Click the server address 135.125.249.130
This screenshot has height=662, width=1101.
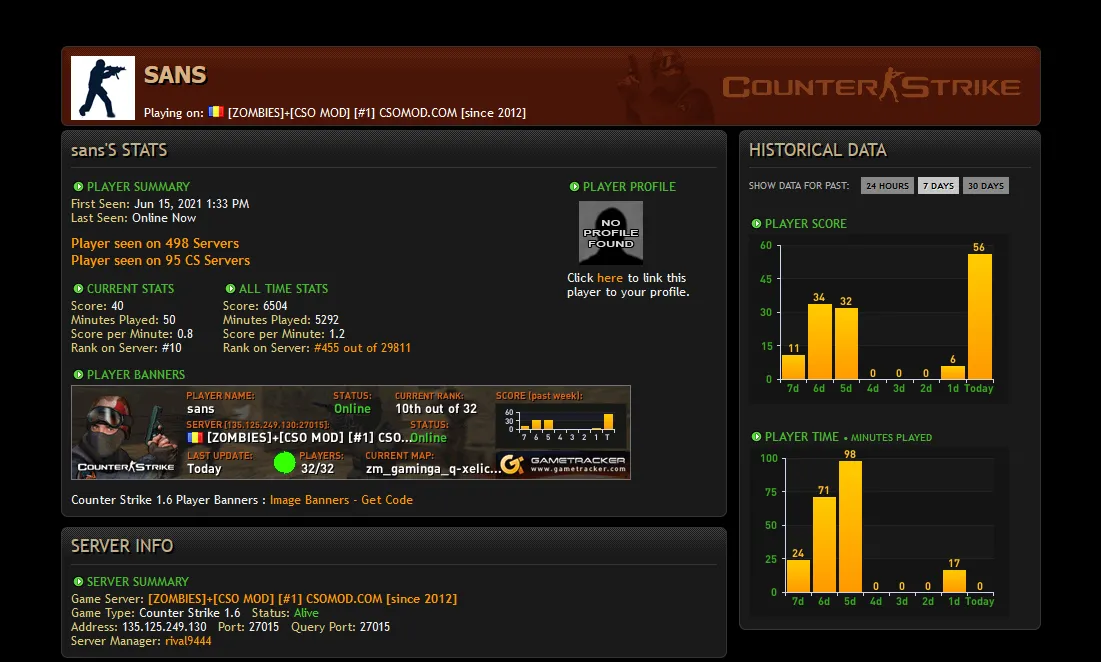click(164, 627)
